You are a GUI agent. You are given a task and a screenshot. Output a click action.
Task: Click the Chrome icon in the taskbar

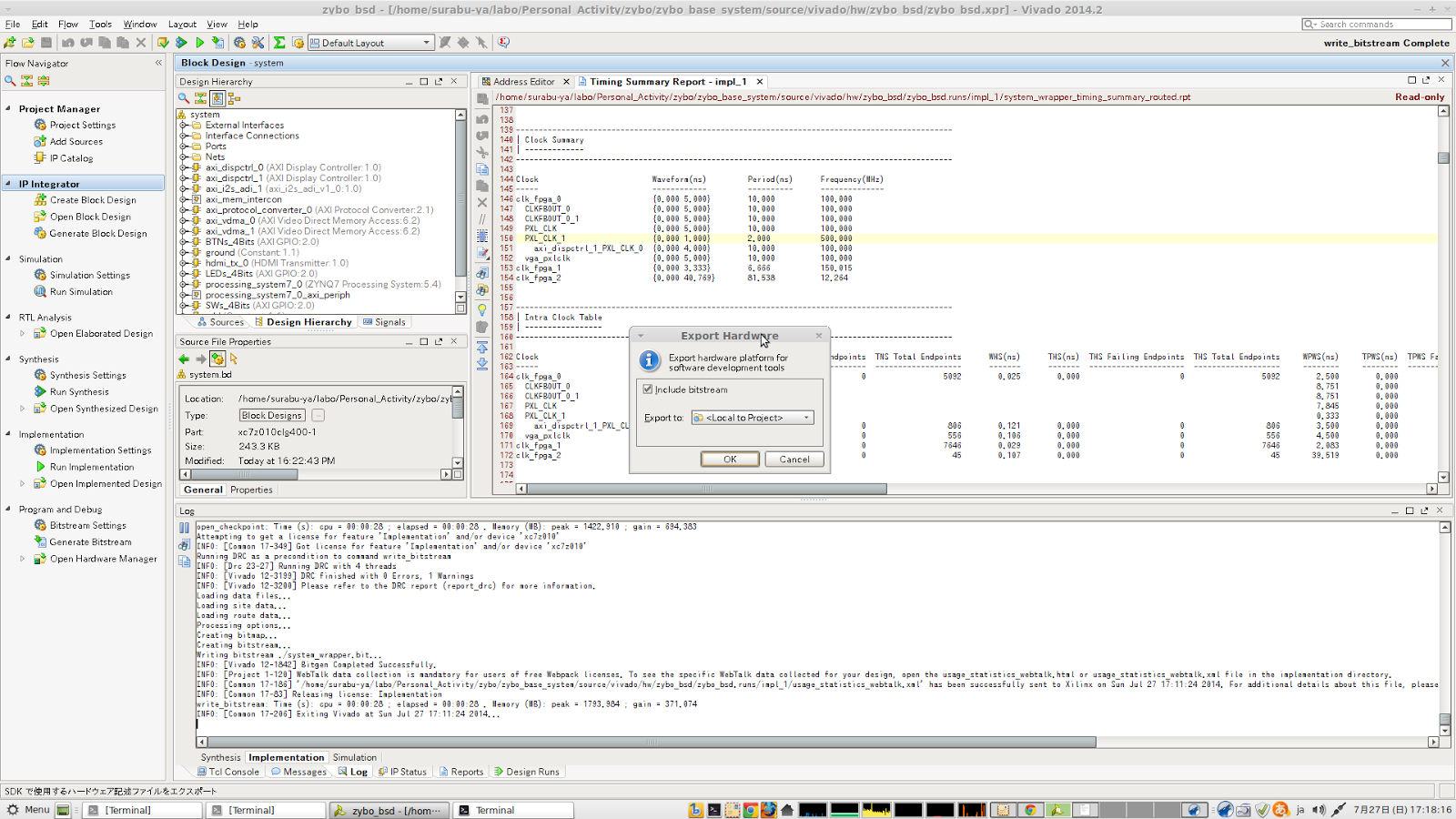click(x=751, y=810)
